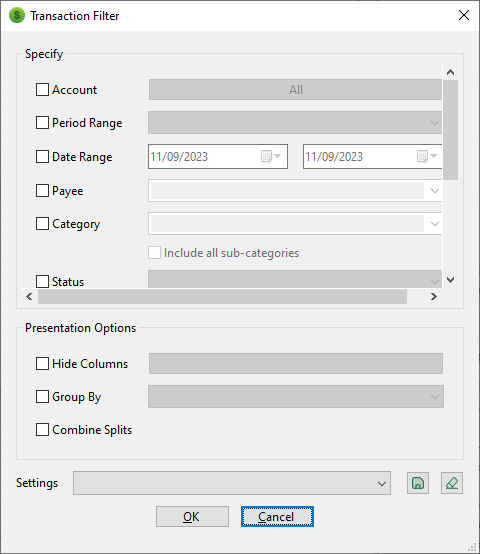Screen dimensions: 480x554
Task: Click the horizontal scrollbar left arrow
Action: [29, 296]
